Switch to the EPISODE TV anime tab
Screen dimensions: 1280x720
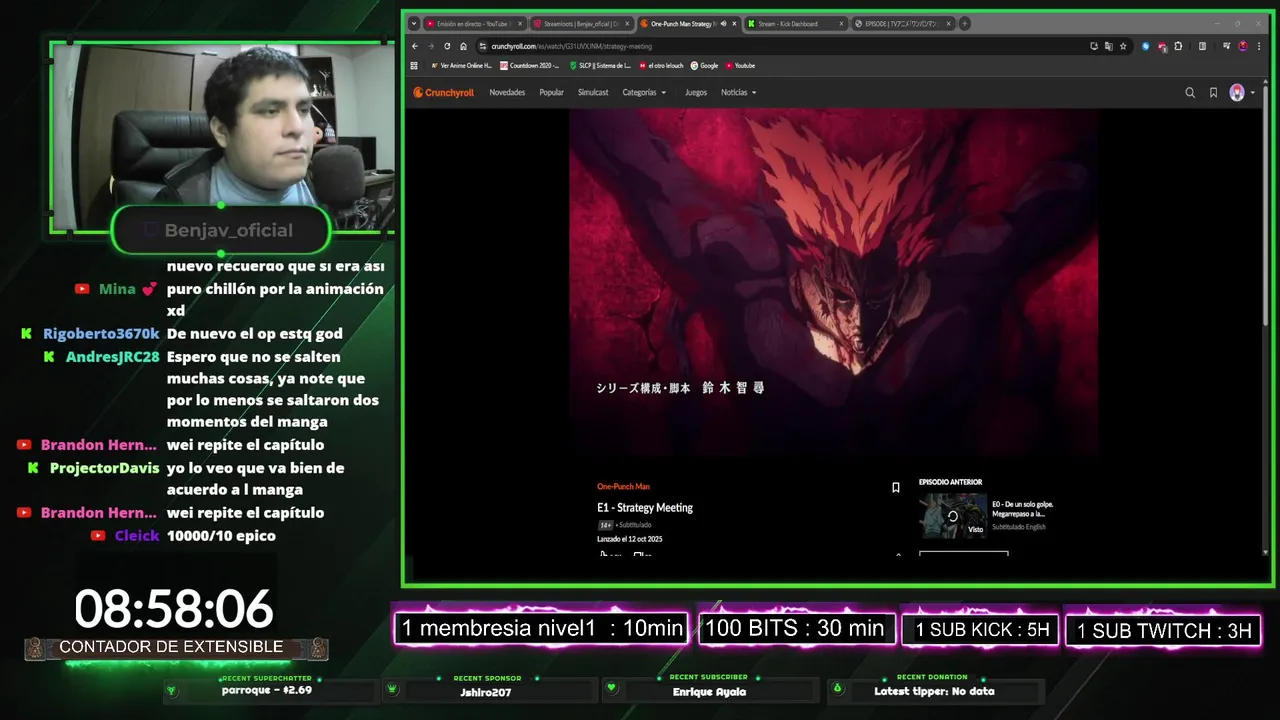click(x=902, y=24)
